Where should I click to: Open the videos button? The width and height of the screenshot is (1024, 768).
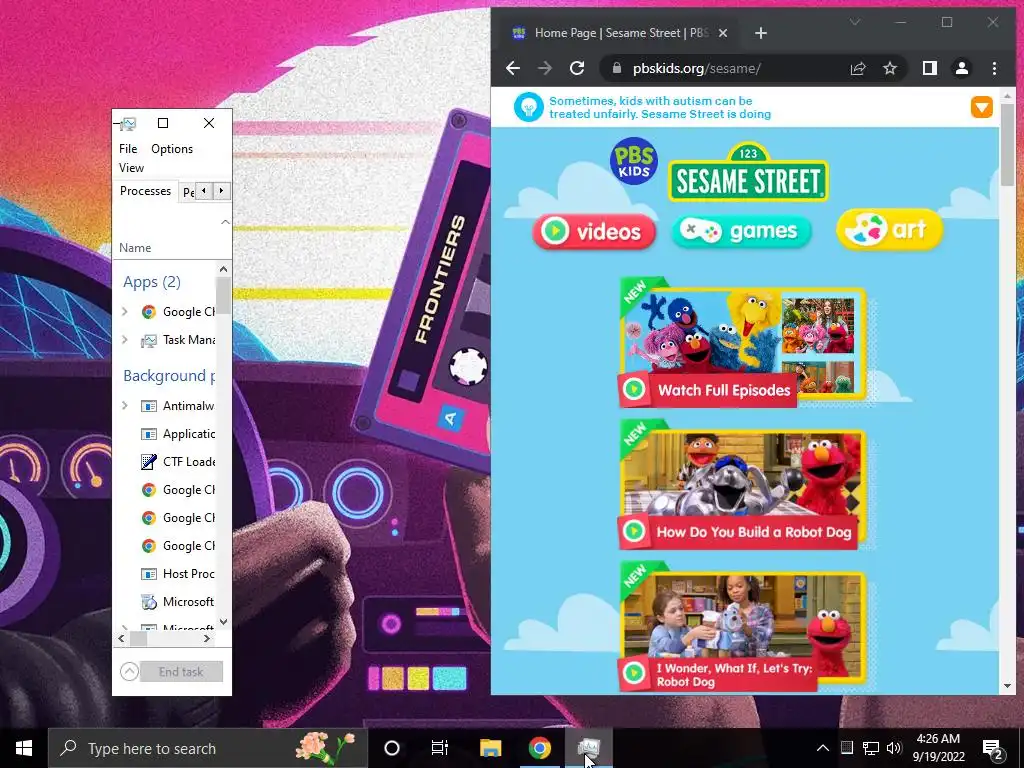pyautogui.click(x=594, y=231)
